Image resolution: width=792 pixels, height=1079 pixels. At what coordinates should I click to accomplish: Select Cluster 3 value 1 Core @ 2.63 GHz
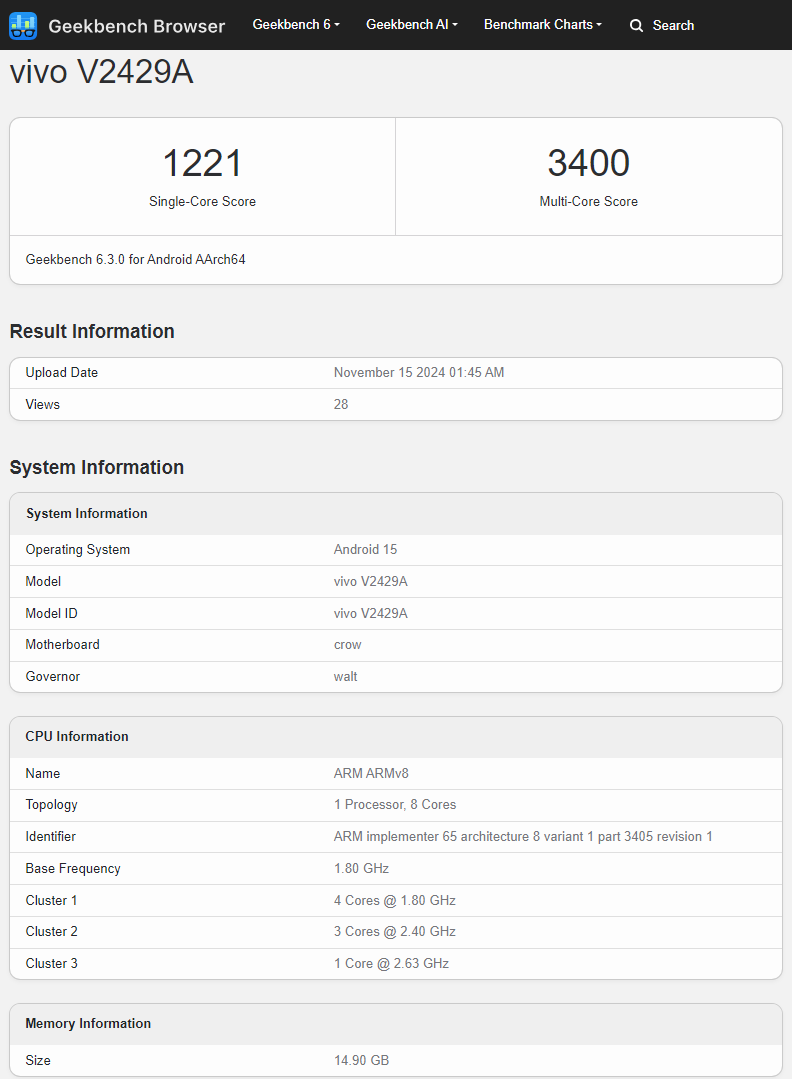392,963
